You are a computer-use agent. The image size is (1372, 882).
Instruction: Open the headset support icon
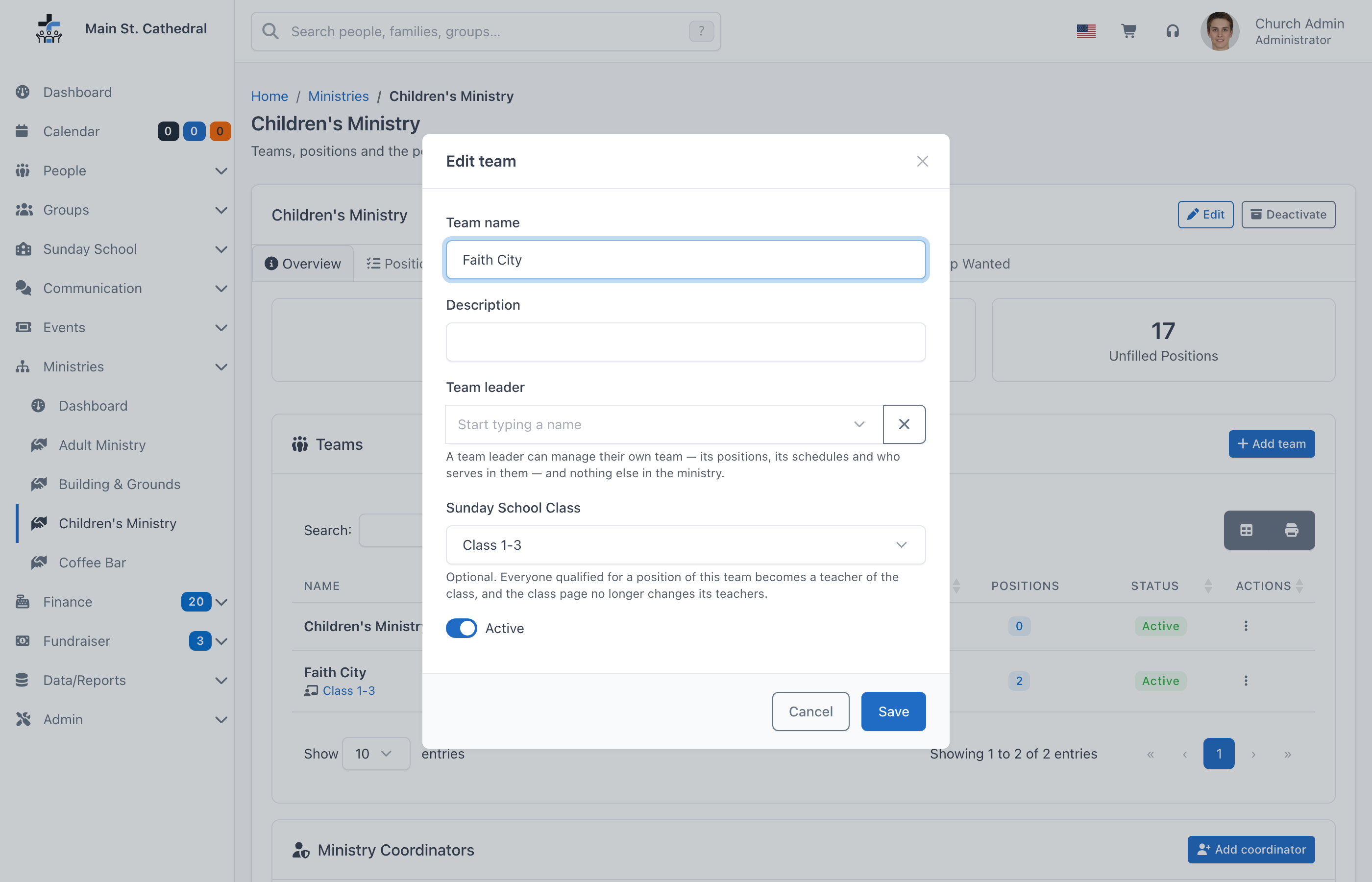point(1172,31)
